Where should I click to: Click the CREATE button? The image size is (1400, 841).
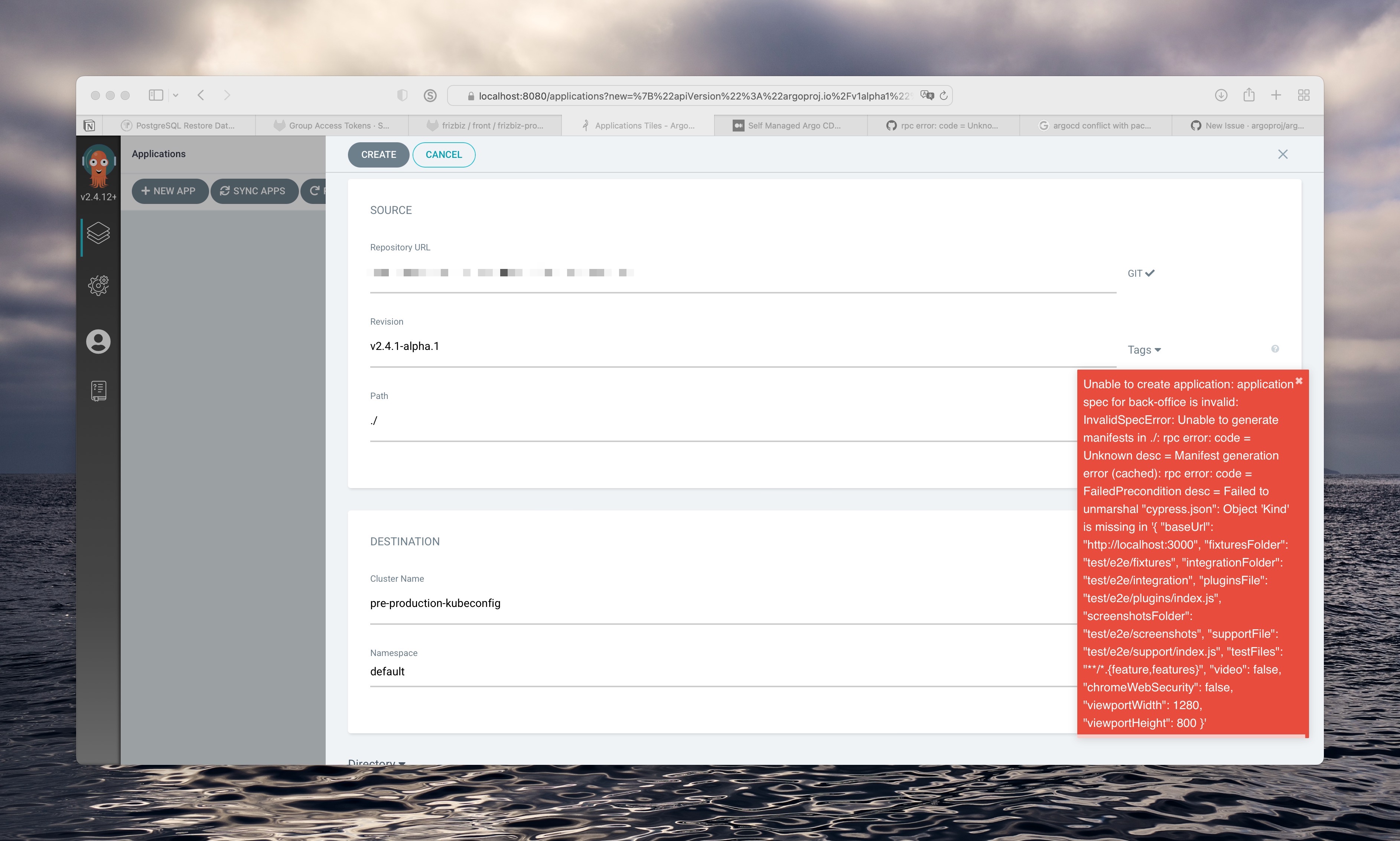pos(378,155)
